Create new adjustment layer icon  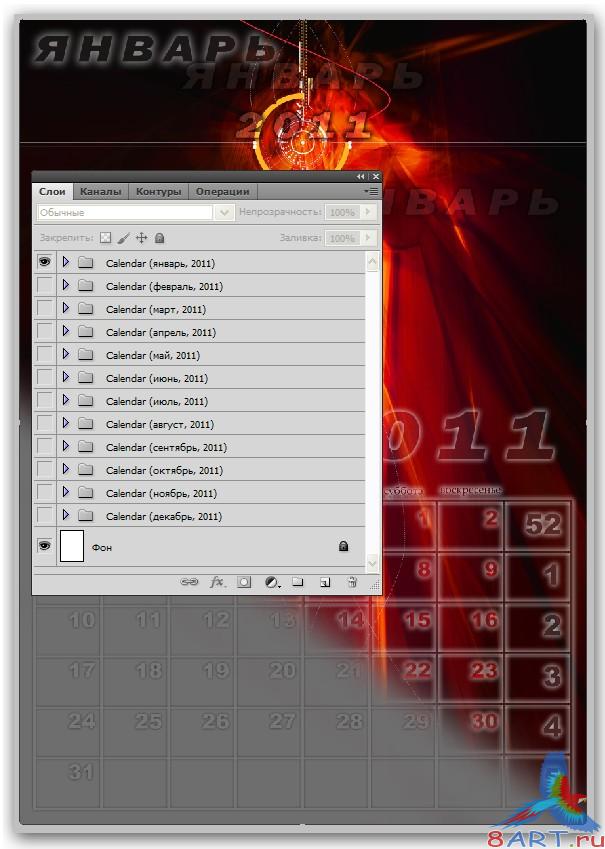pos(271,581)
